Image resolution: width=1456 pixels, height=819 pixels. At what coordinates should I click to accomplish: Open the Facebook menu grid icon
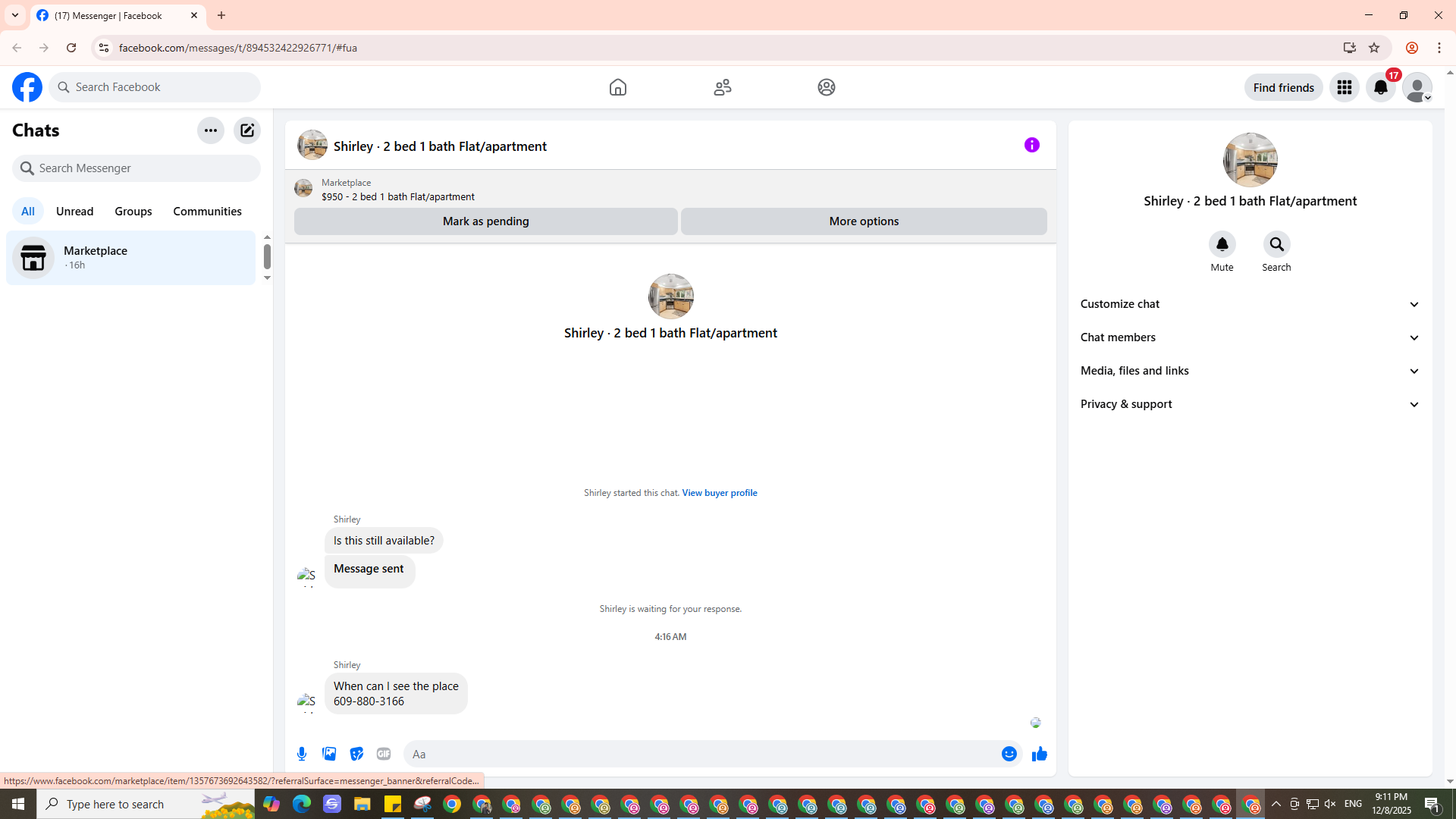tap(1345, 87)
